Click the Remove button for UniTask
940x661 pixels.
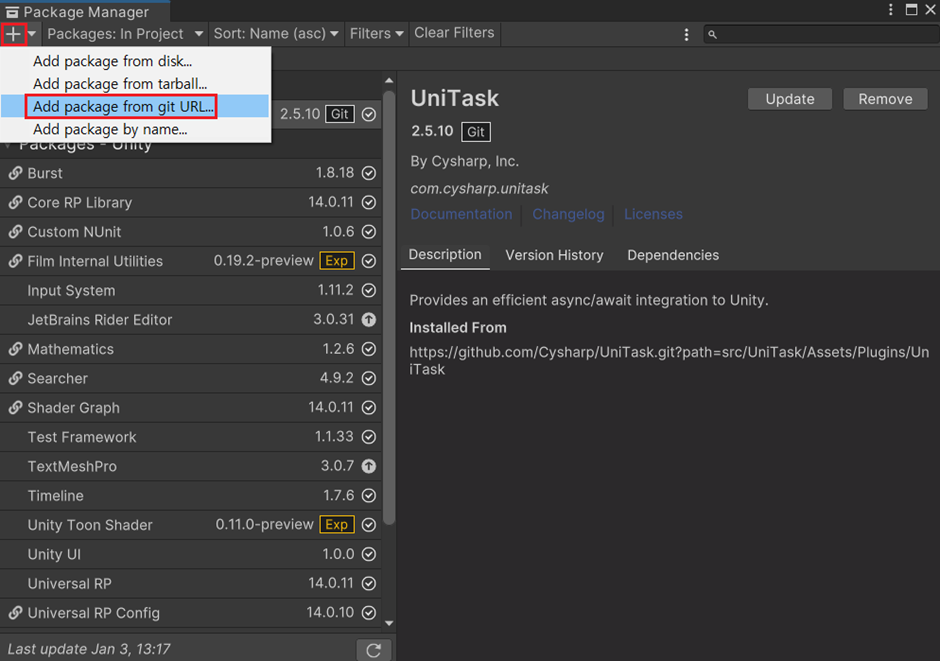point(885,99)
